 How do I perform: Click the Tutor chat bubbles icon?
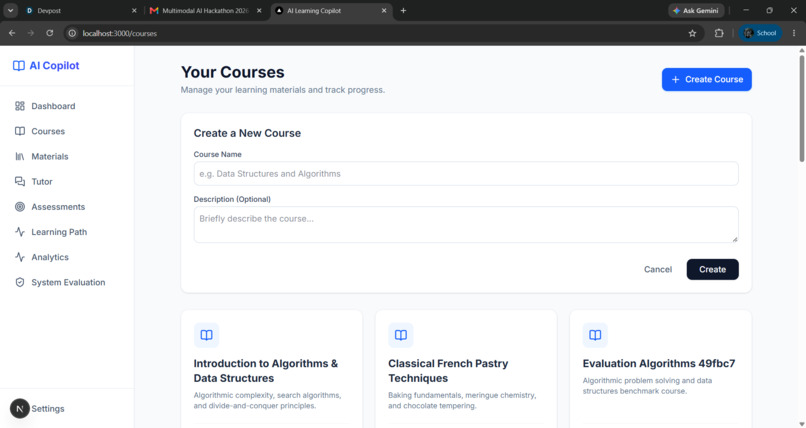click(x=20, y=181)
